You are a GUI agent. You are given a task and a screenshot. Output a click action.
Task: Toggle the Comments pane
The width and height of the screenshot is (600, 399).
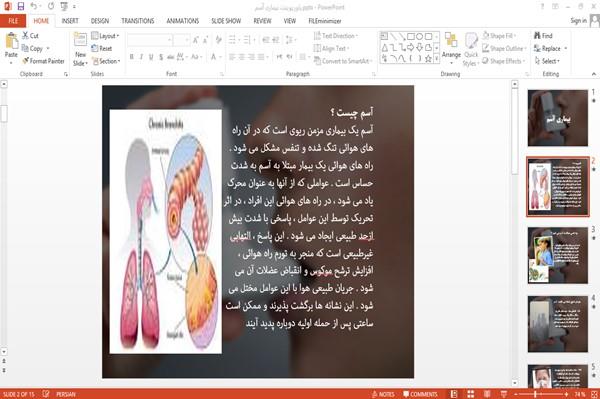point(420,394)
